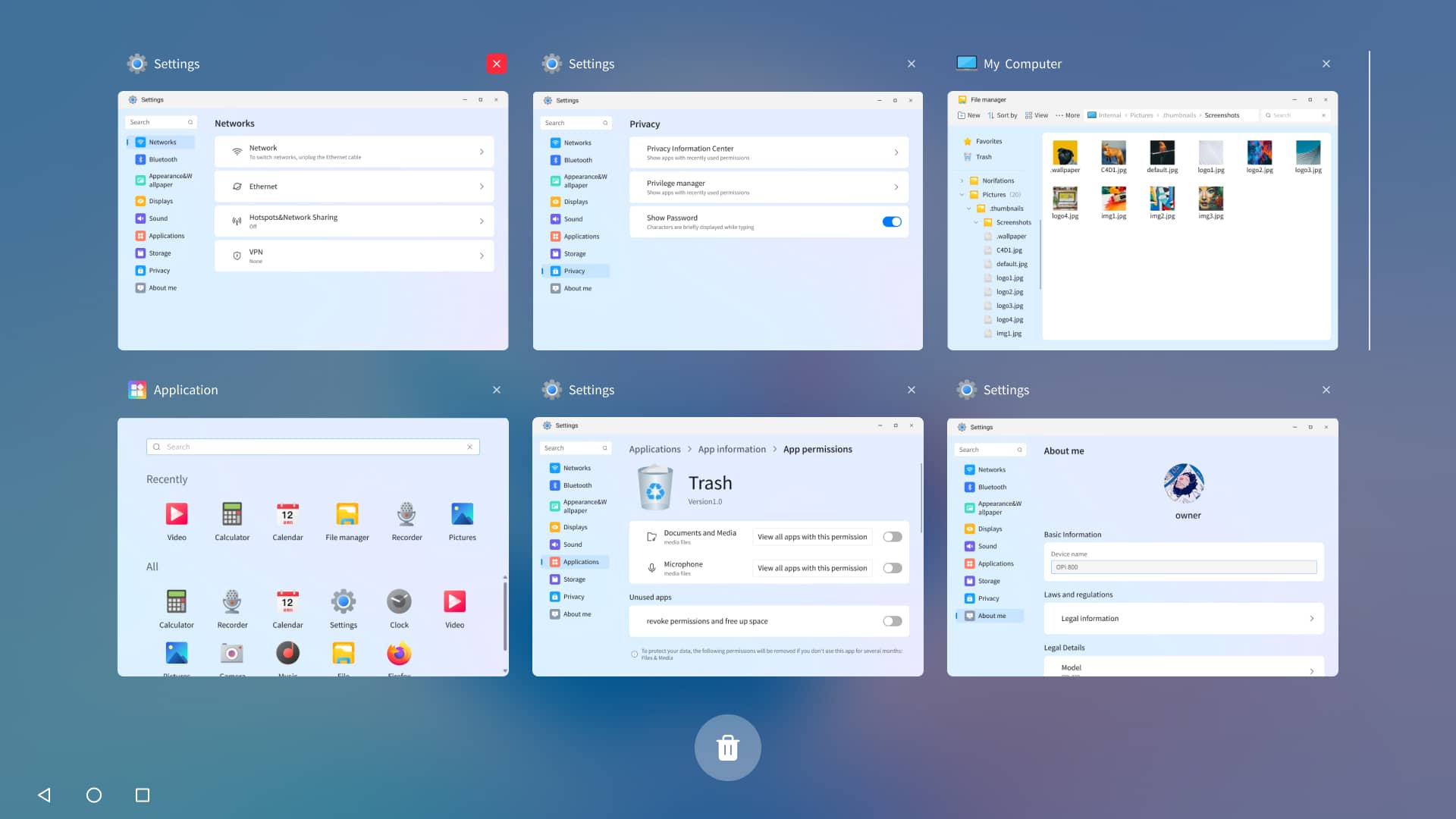Open the More menu in File manager toolbar

click(1066, 115)
